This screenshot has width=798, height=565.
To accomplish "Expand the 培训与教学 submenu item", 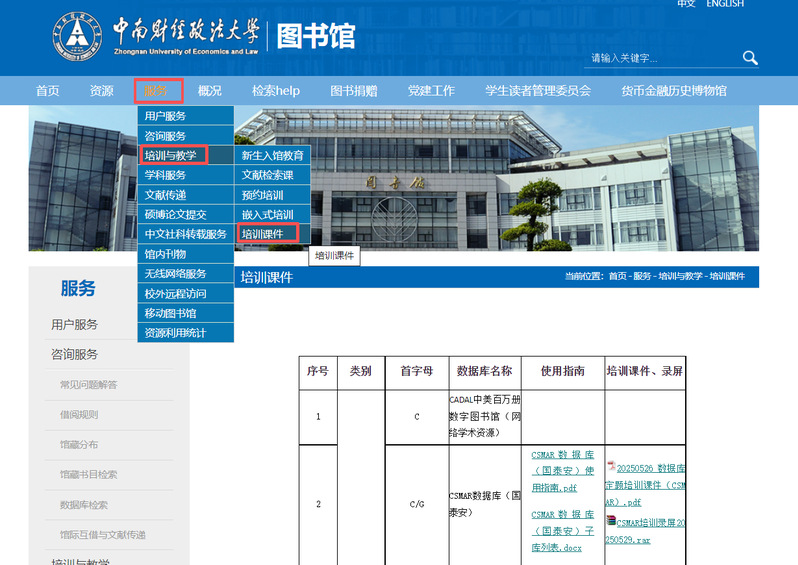I will [172, 155].
